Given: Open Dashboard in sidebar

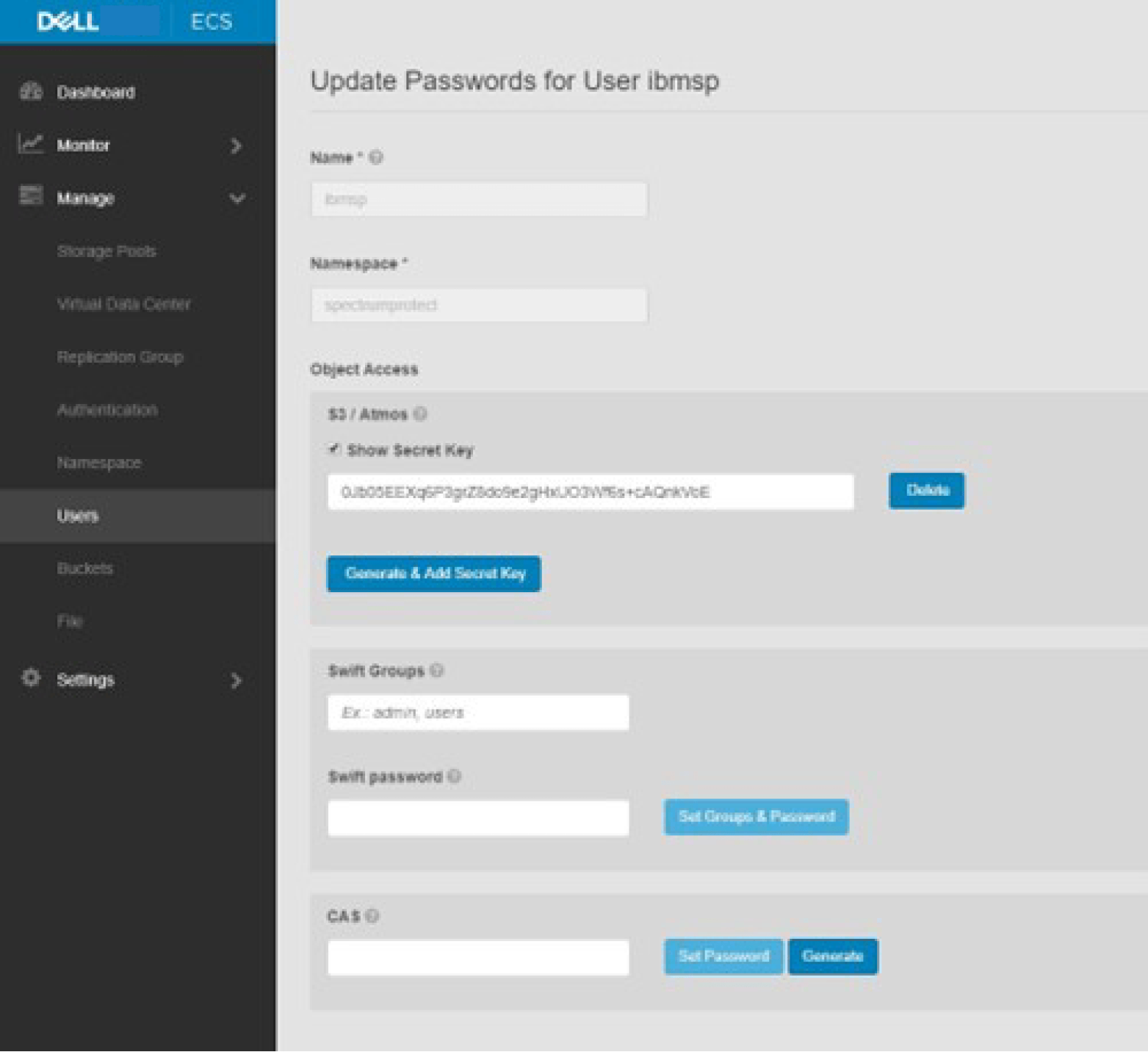Looking at the screenshot, I should 95,93.
